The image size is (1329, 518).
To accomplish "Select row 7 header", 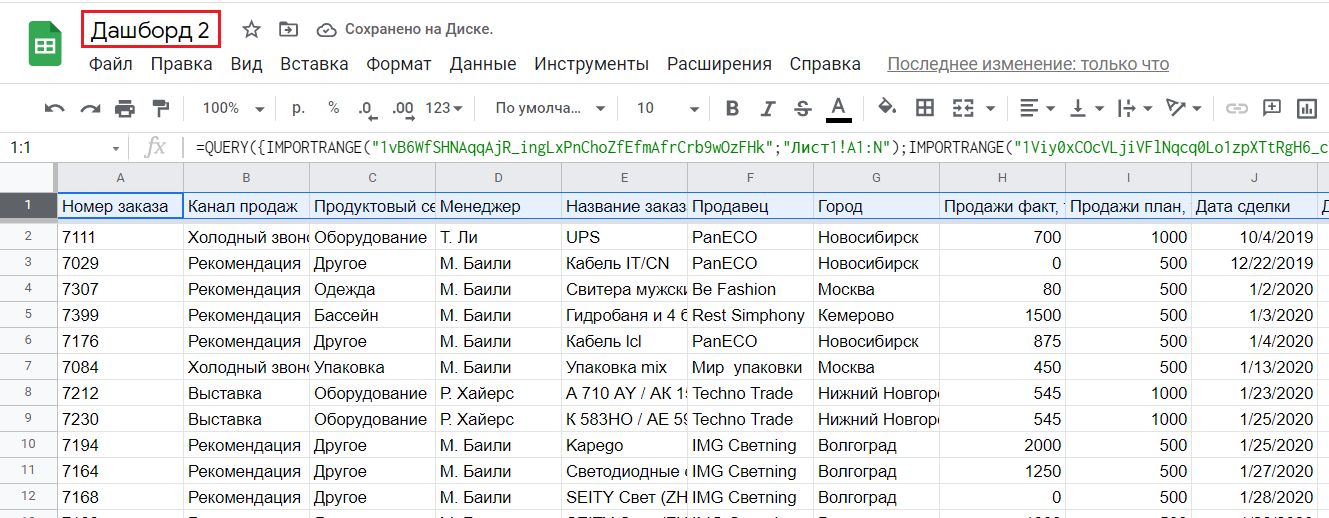I will (28, 367).
